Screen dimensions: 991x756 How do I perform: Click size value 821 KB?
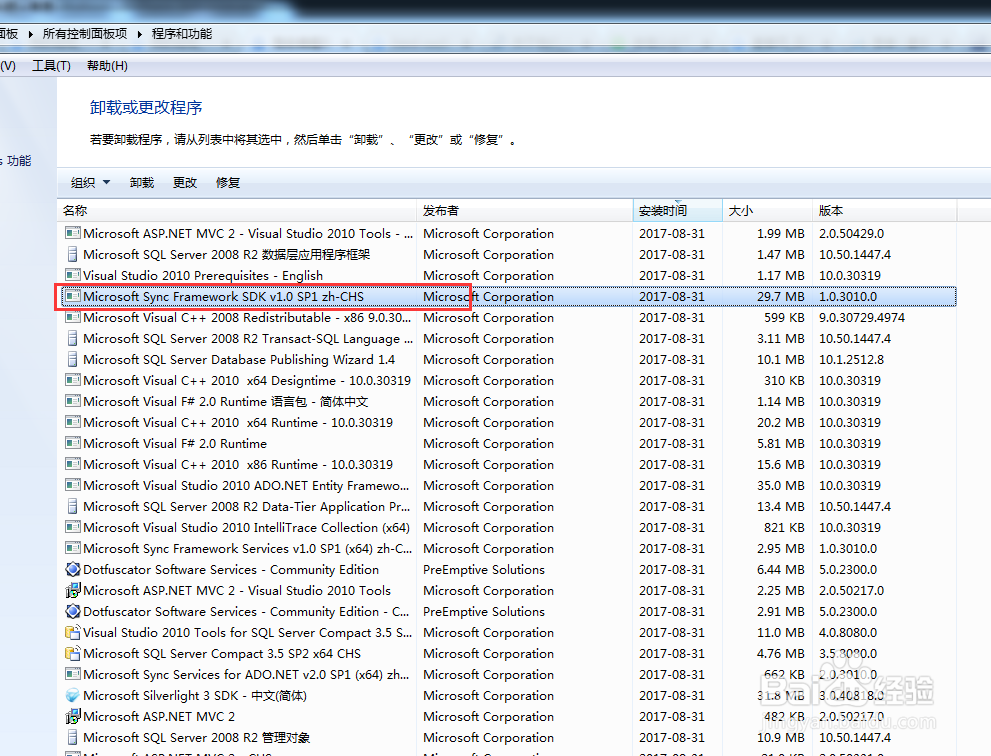(784, 527)
